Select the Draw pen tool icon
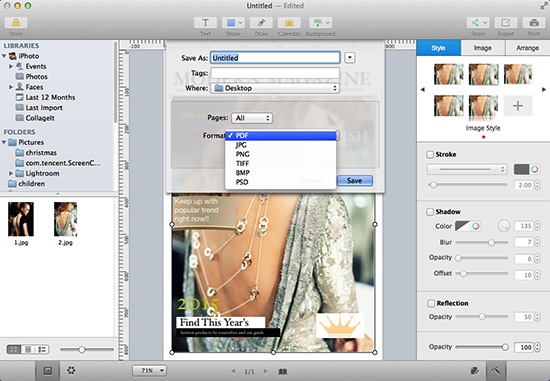The height and width of the screenshot is (381, 550). coord(261,23)
